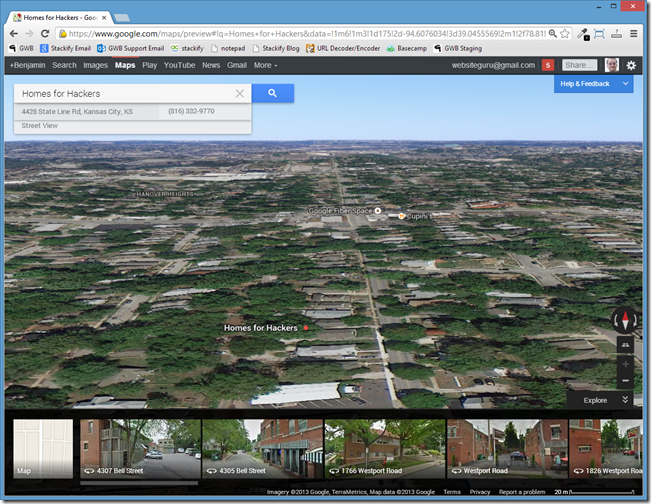Click the download tray extension icon
This screenshot has width=651, height=504.
[x=617, y=34]
